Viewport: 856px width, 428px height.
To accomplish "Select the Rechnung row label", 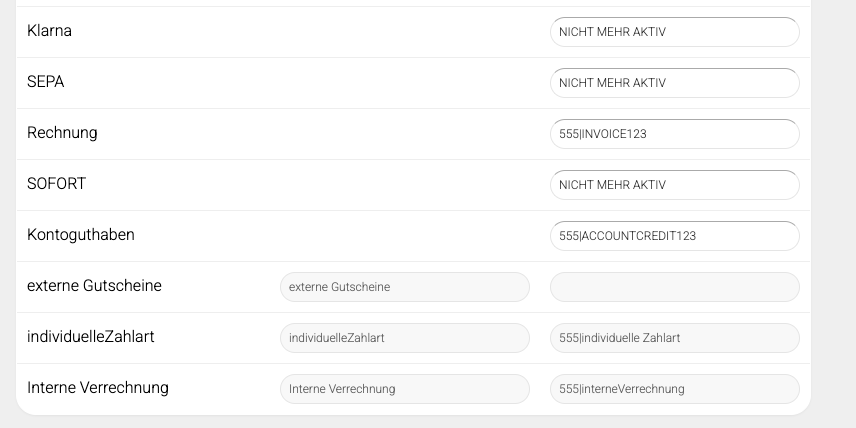I will (62, 133).
